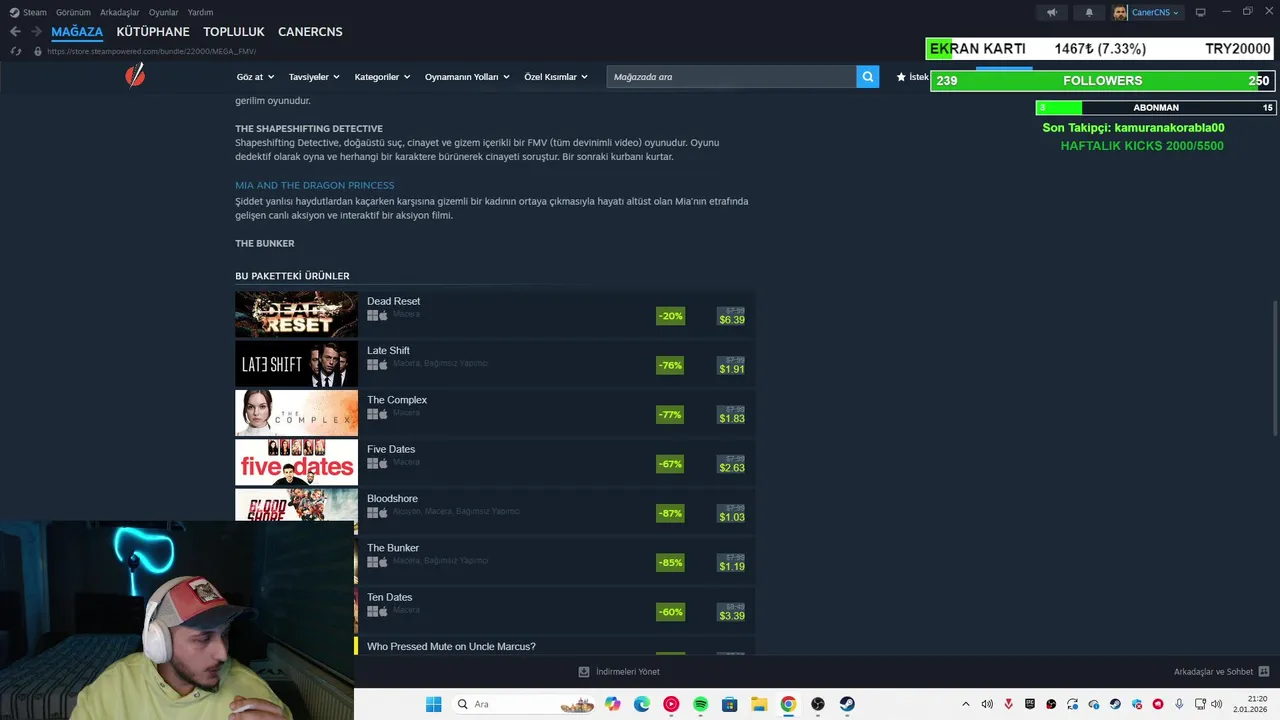Click the page vertical scrollbar
This screenshot has width=1280, height=720.
(1274, 367)
